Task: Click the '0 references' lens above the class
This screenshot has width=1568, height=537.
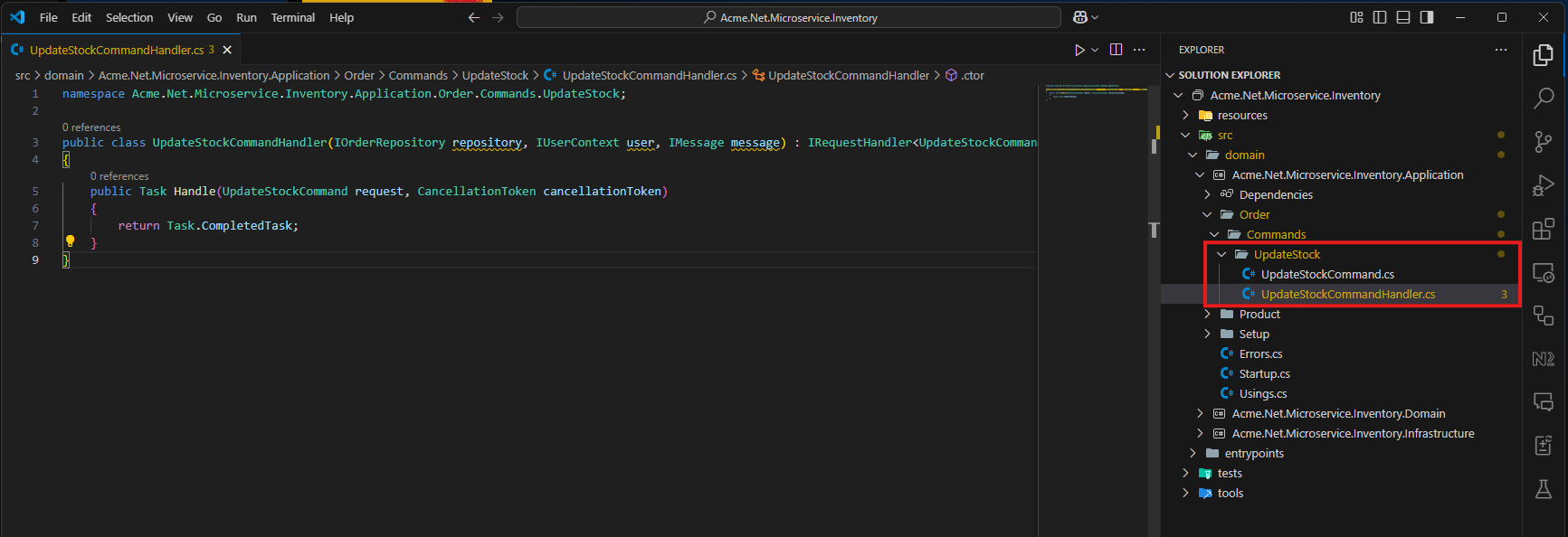Action: 91,127
